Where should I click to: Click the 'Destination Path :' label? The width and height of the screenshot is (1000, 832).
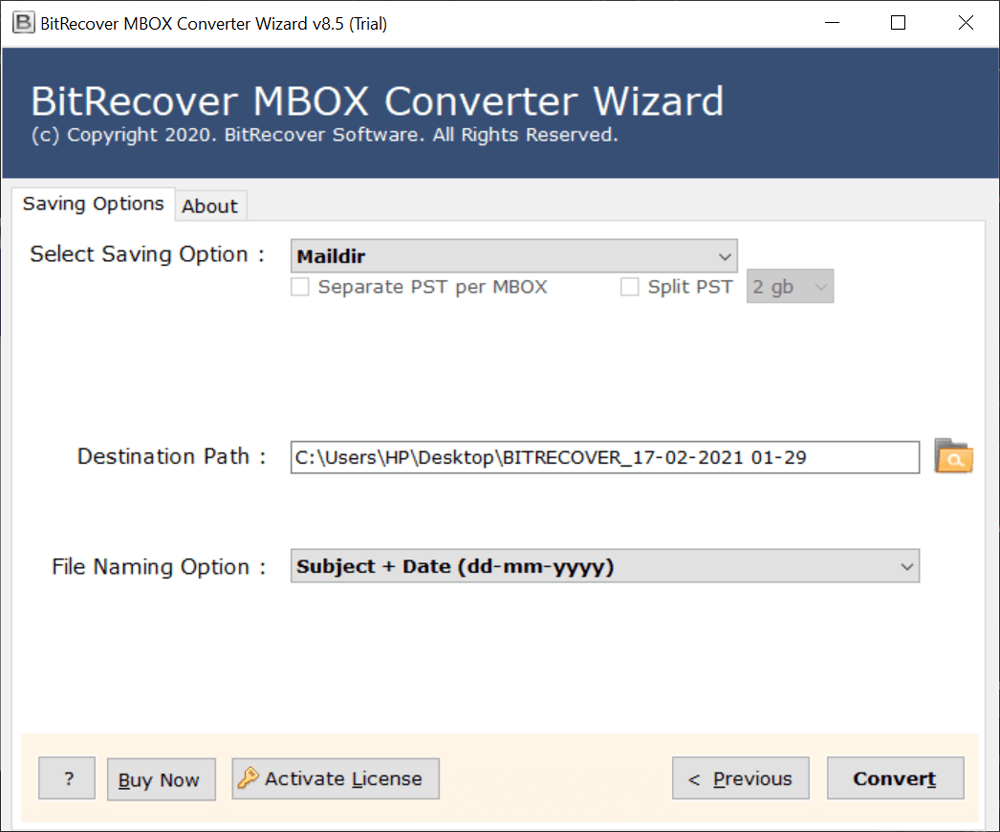[x=172, y=456]
